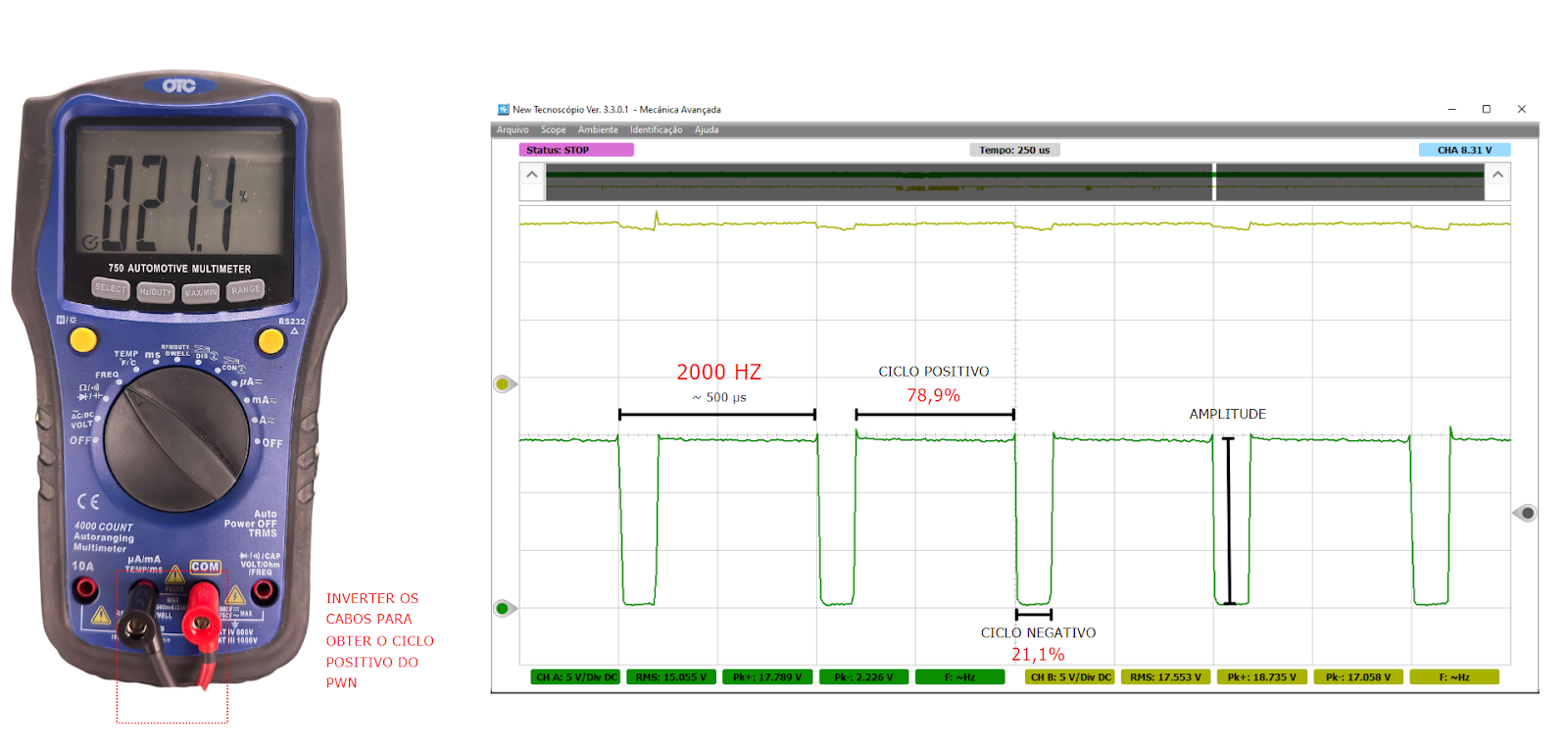
Task: Open the Ajuda menu
Action: click(x=707, y=129)
